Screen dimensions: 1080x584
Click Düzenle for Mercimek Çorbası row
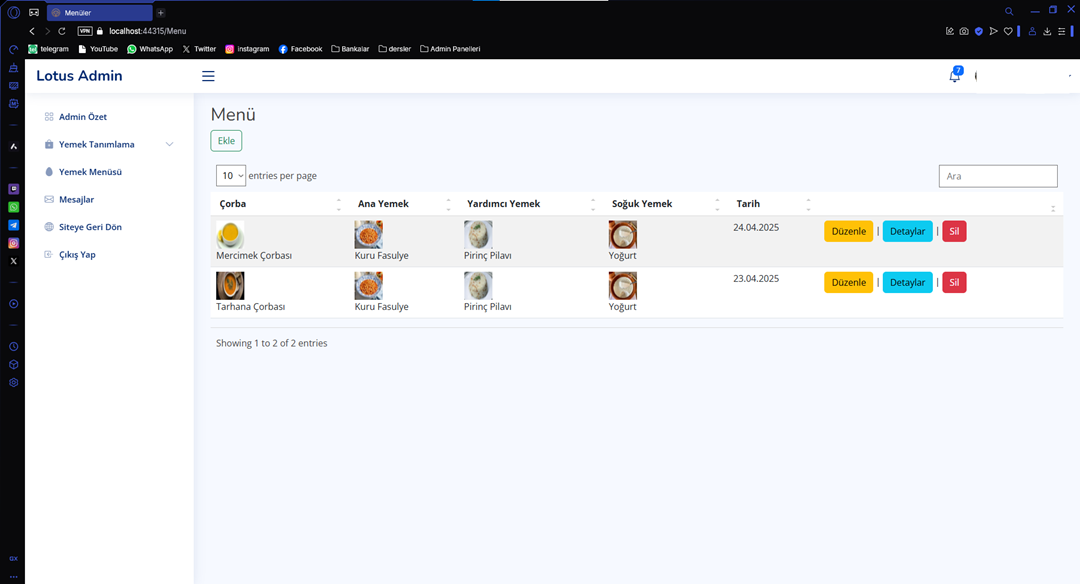pyautogui.click(x=848, y=231)
